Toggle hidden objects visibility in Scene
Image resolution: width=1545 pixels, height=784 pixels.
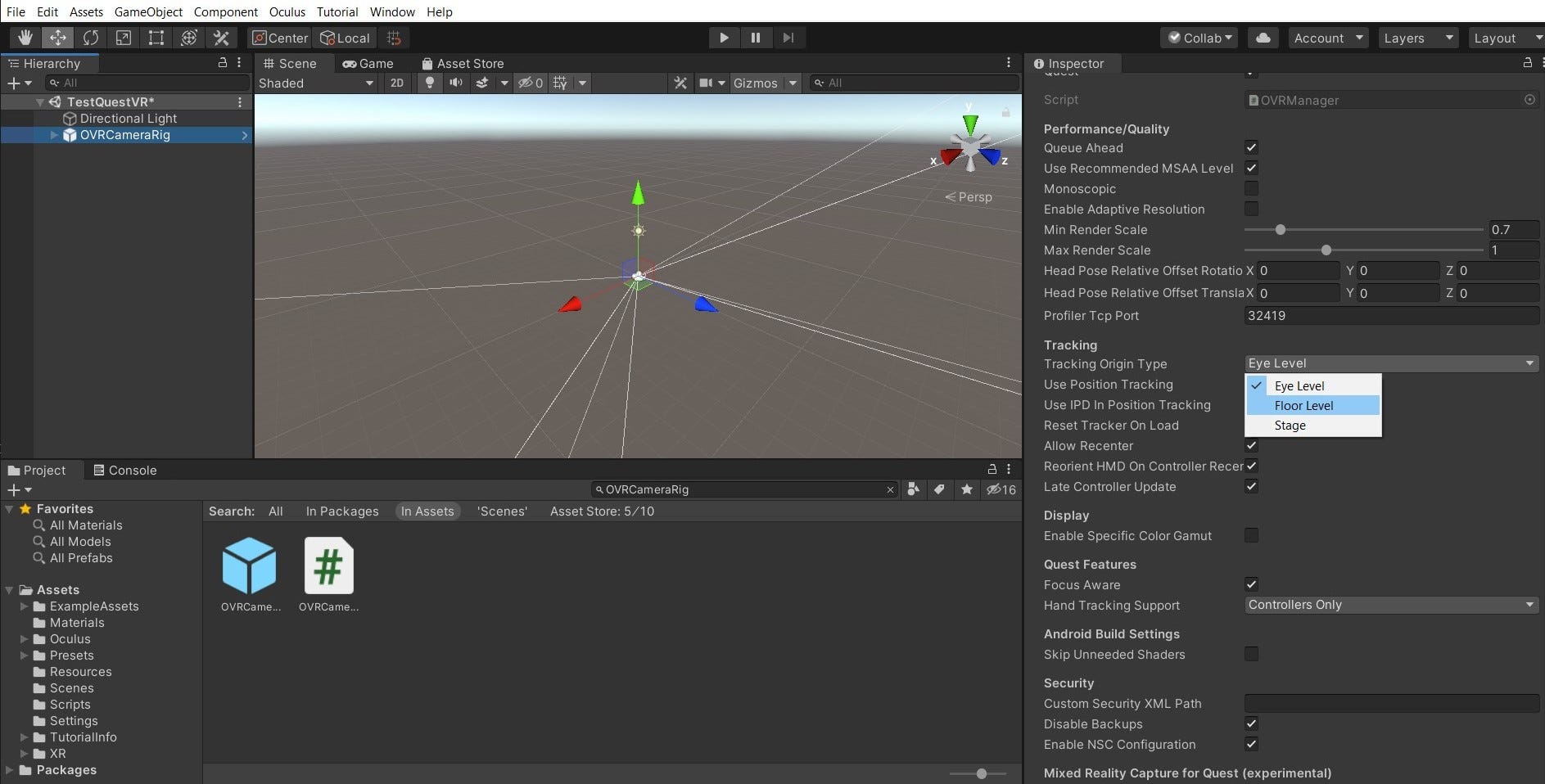530,83
